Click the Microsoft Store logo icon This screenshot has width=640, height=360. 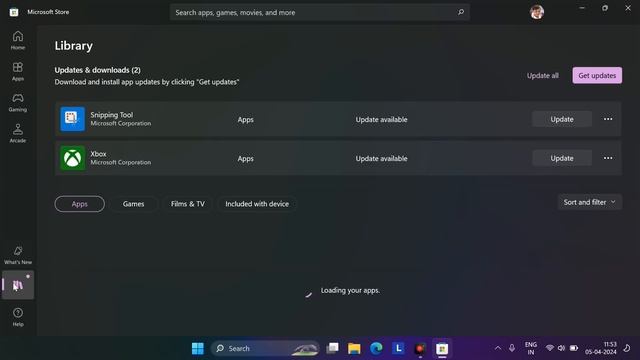point(14,12)
